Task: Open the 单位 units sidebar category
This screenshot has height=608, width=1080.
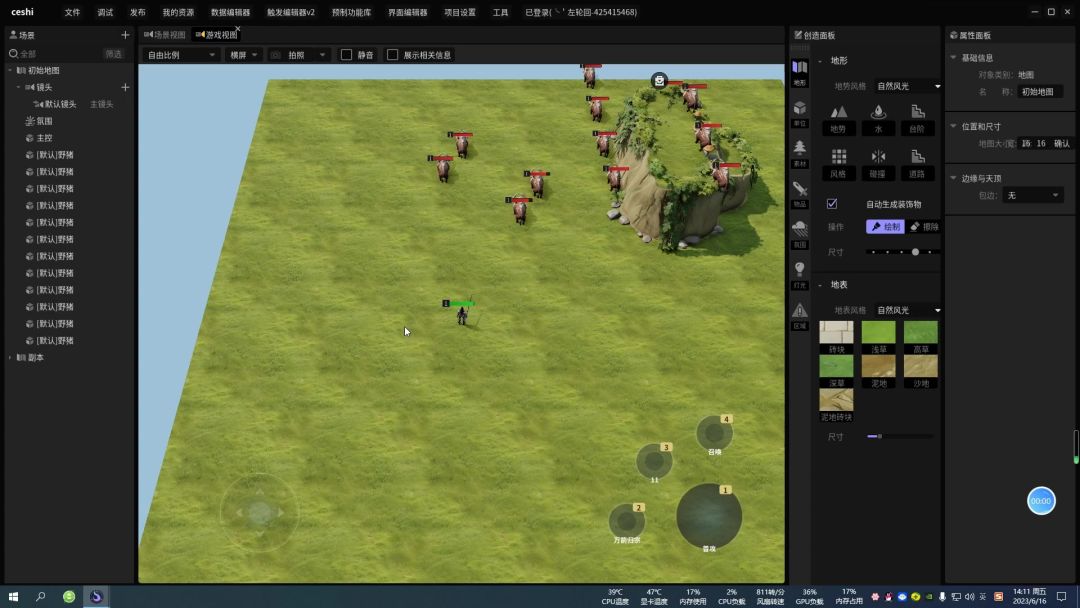Action: point(800,114)
